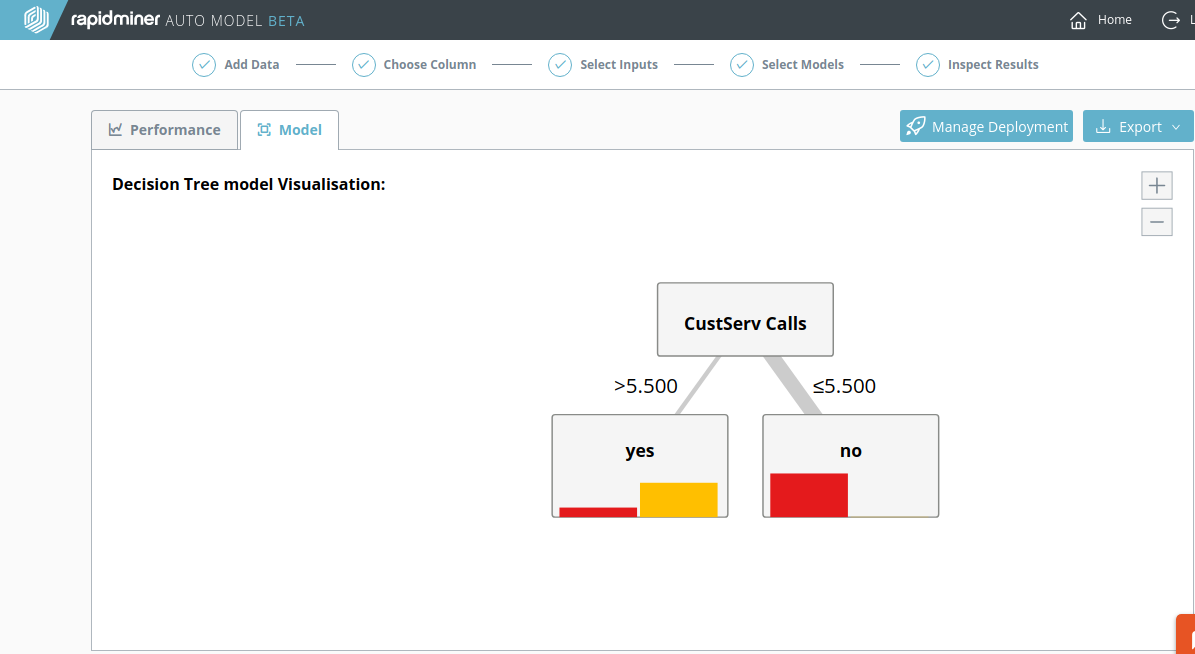Click the logout arrow icon
The width and height of the screenshot is (1195, 654).
pos(1171,20)
